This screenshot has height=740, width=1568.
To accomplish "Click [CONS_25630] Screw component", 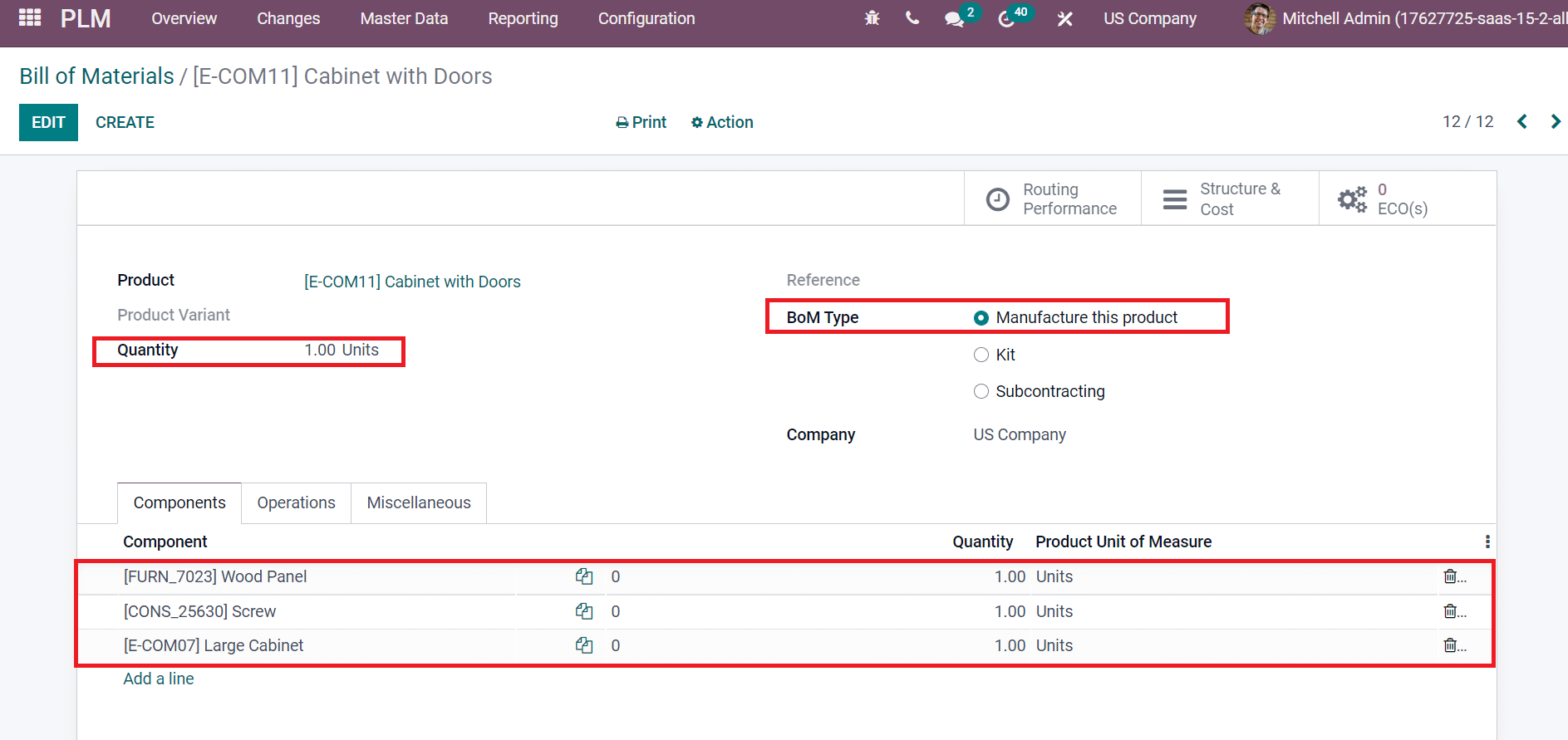I will (199, 611).
